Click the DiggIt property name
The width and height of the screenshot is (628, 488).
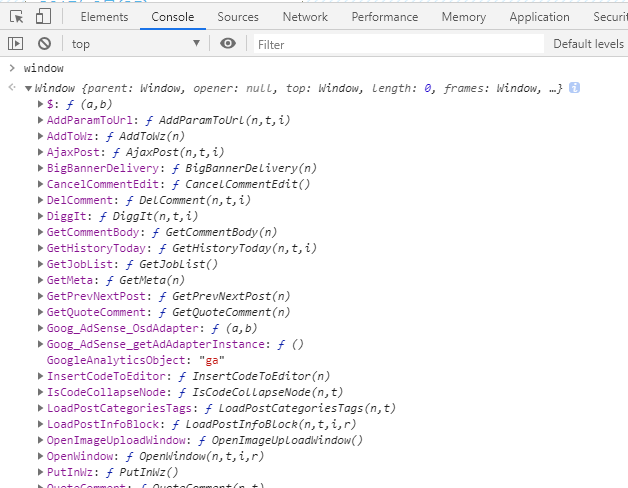coord(66,216)
